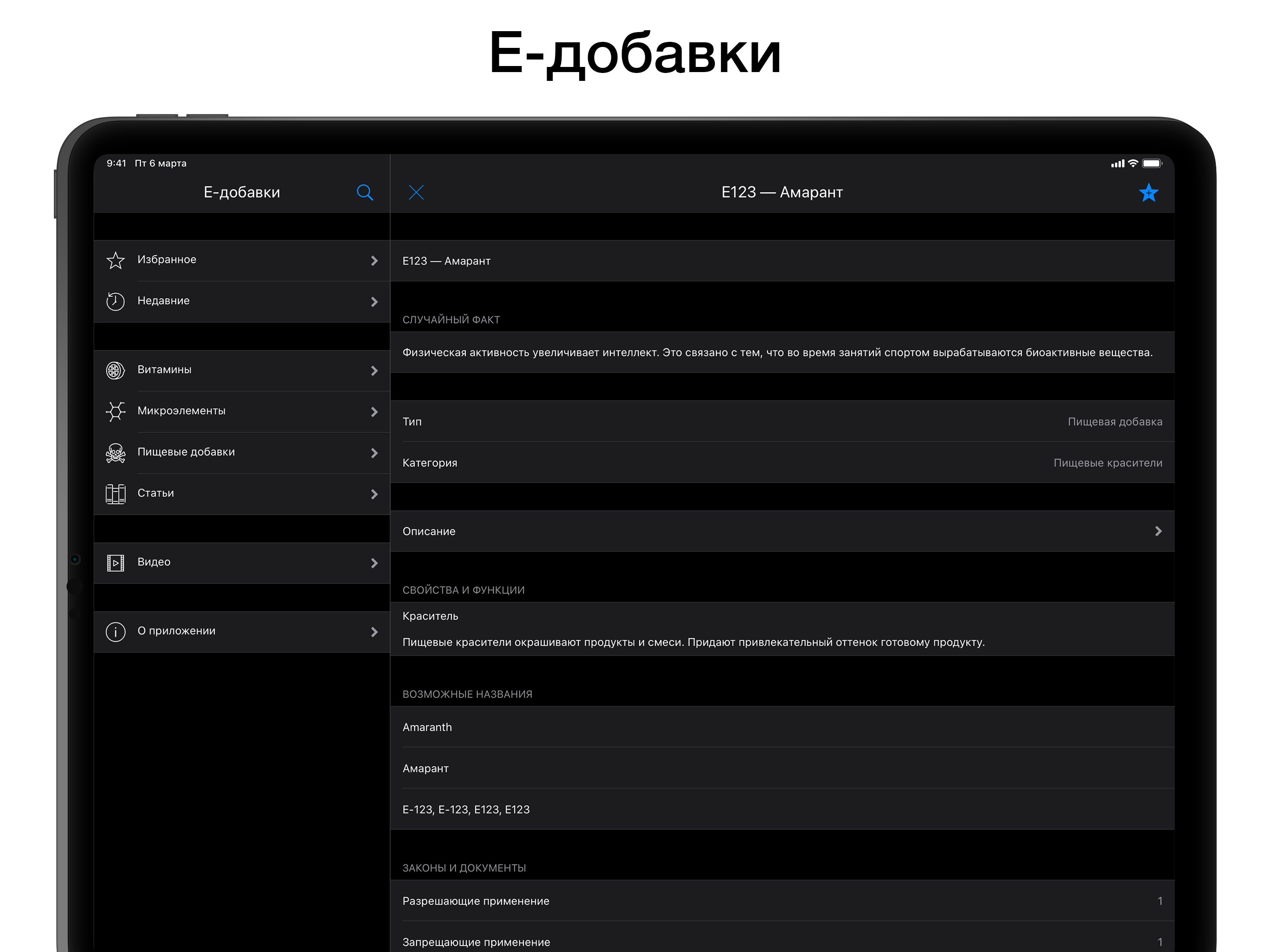Screen dimensions: 1270x952
Task: Open О приложении in the sidebar
Action: coord(242,632)
